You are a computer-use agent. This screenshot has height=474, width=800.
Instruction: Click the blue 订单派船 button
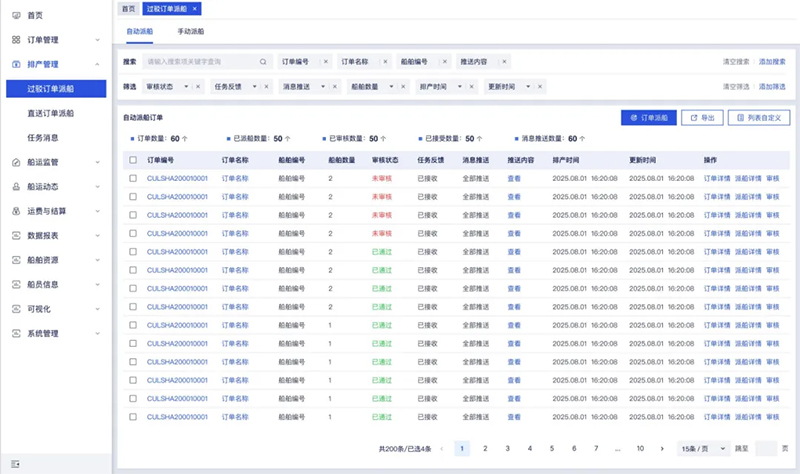pos(648,118)
